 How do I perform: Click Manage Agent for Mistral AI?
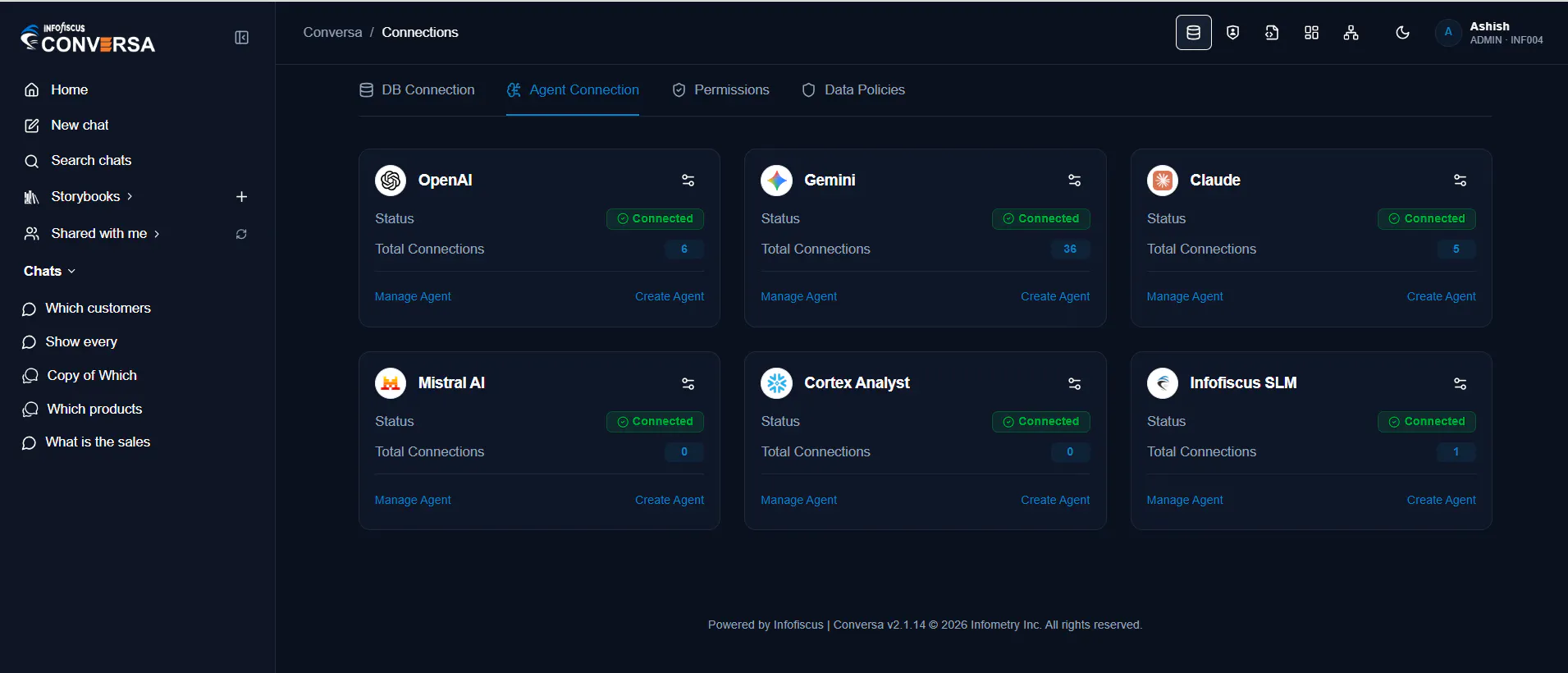413,501
